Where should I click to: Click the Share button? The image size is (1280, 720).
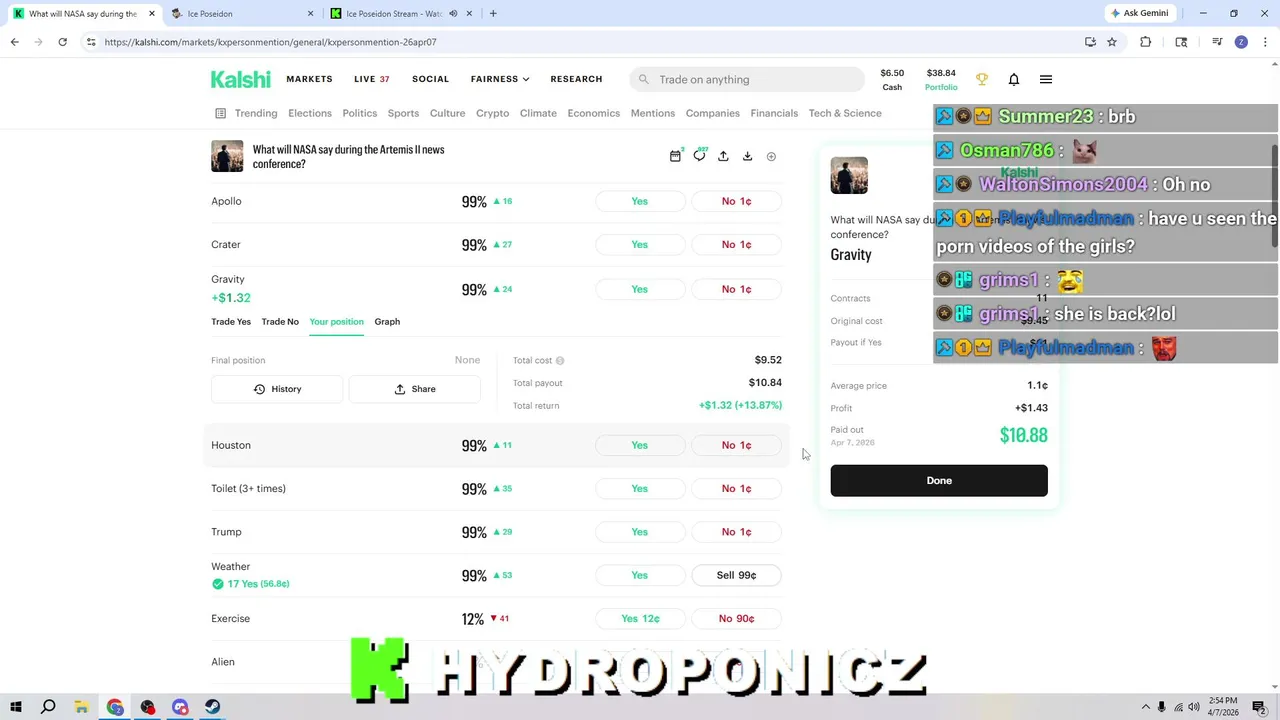pyautogui.click(x=414, y=389)
